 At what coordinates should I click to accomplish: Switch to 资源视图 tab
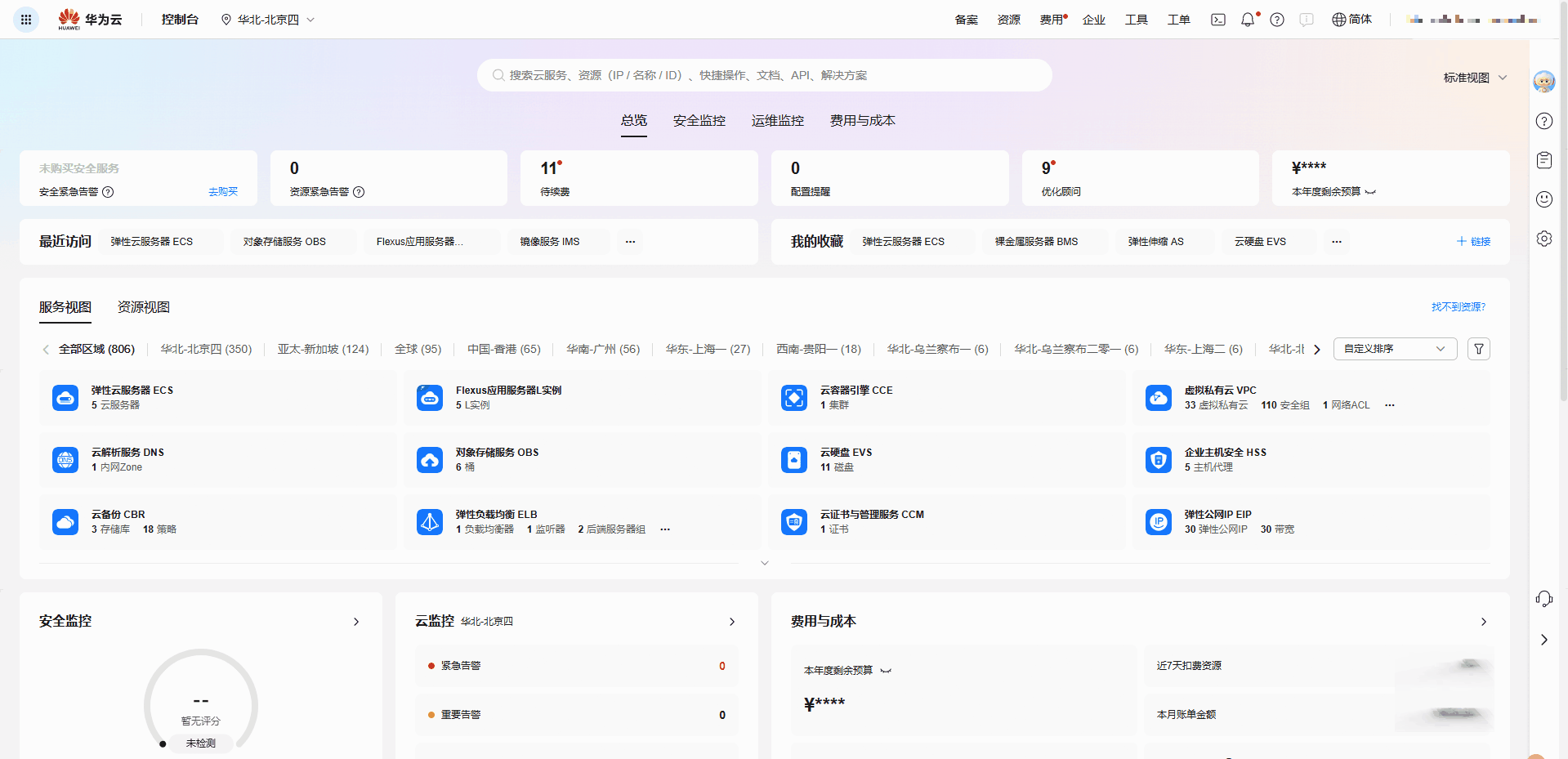(144, 307)
